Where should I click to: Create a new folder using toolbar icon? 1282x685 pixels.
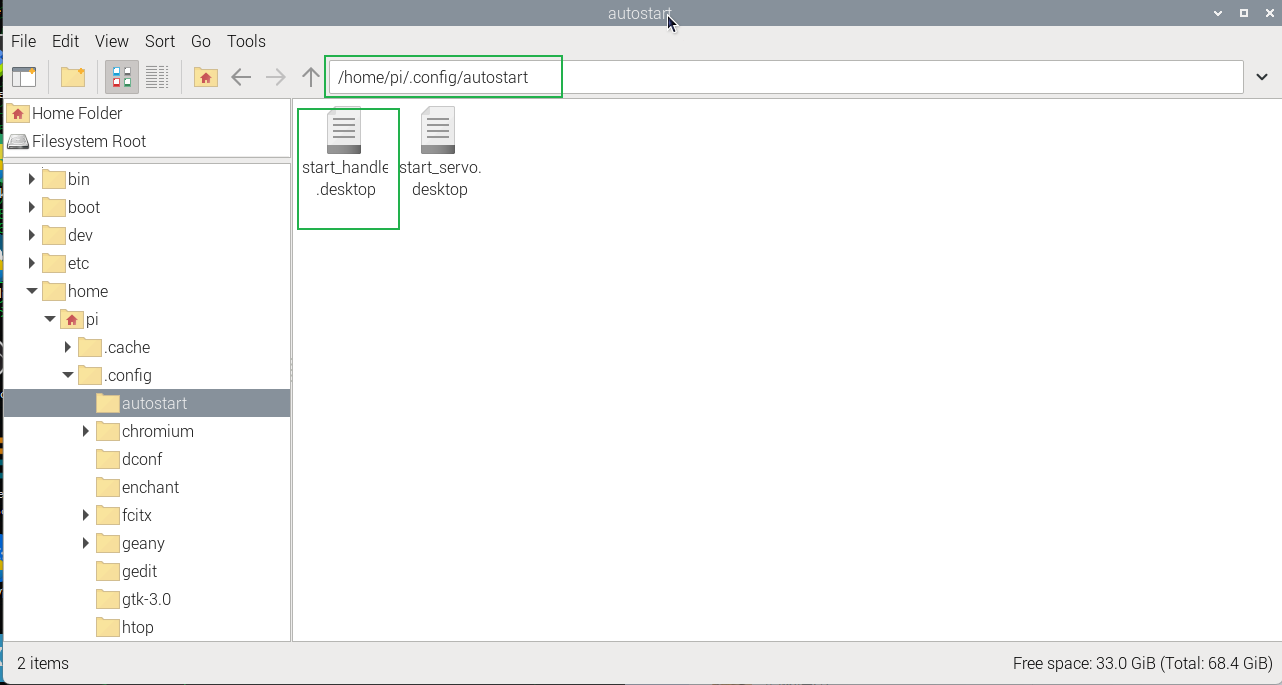(73, 77)
